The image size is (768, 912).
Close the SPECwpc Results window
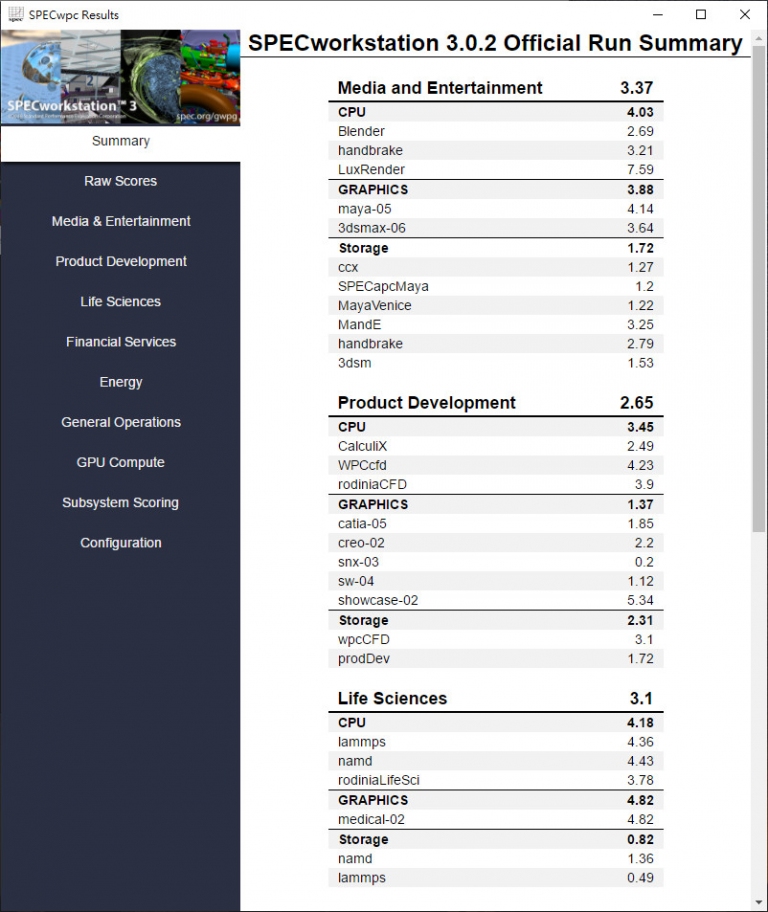click(x=745, y=15)
